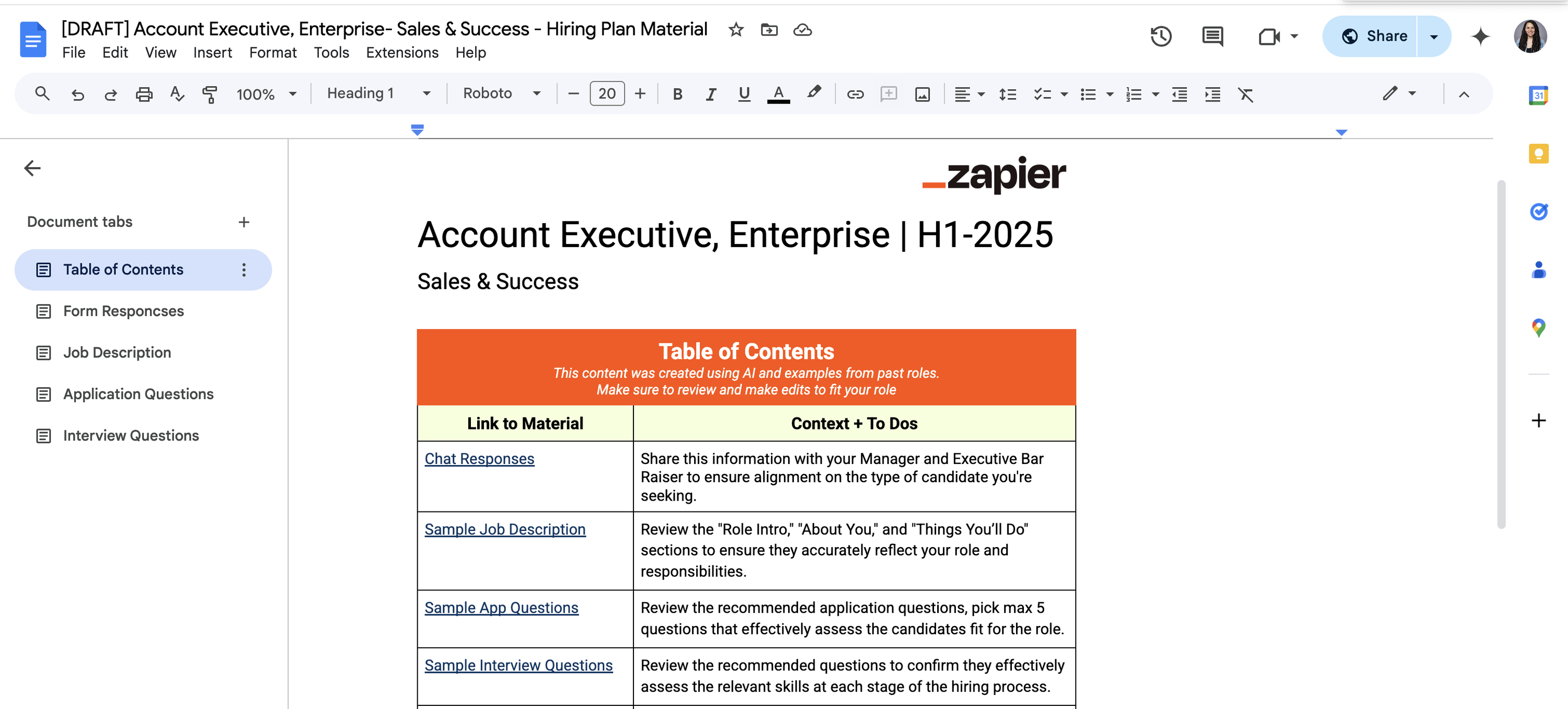Switch to the Job Description tab
The width and height of the screenshot is (1568, 709).
pos(117,352)
